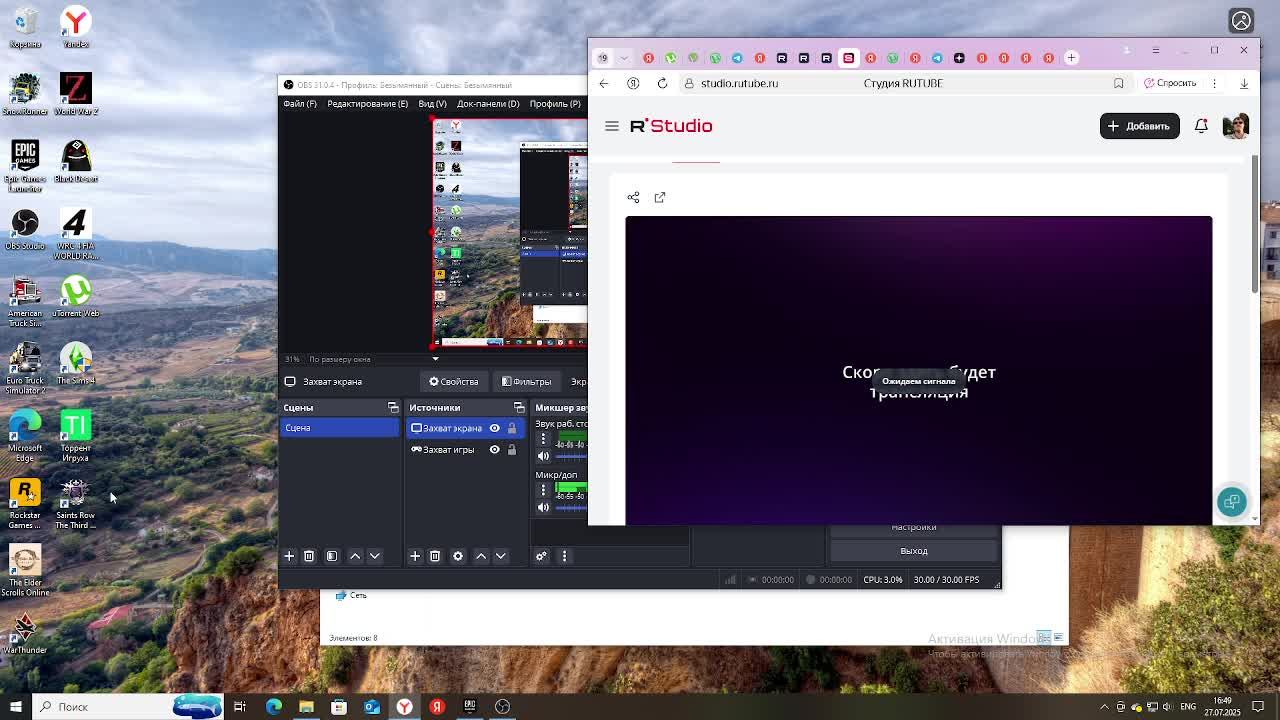
Task: Click the 'Настройки' button in OBS controls
Action: (x=914, y=528)
